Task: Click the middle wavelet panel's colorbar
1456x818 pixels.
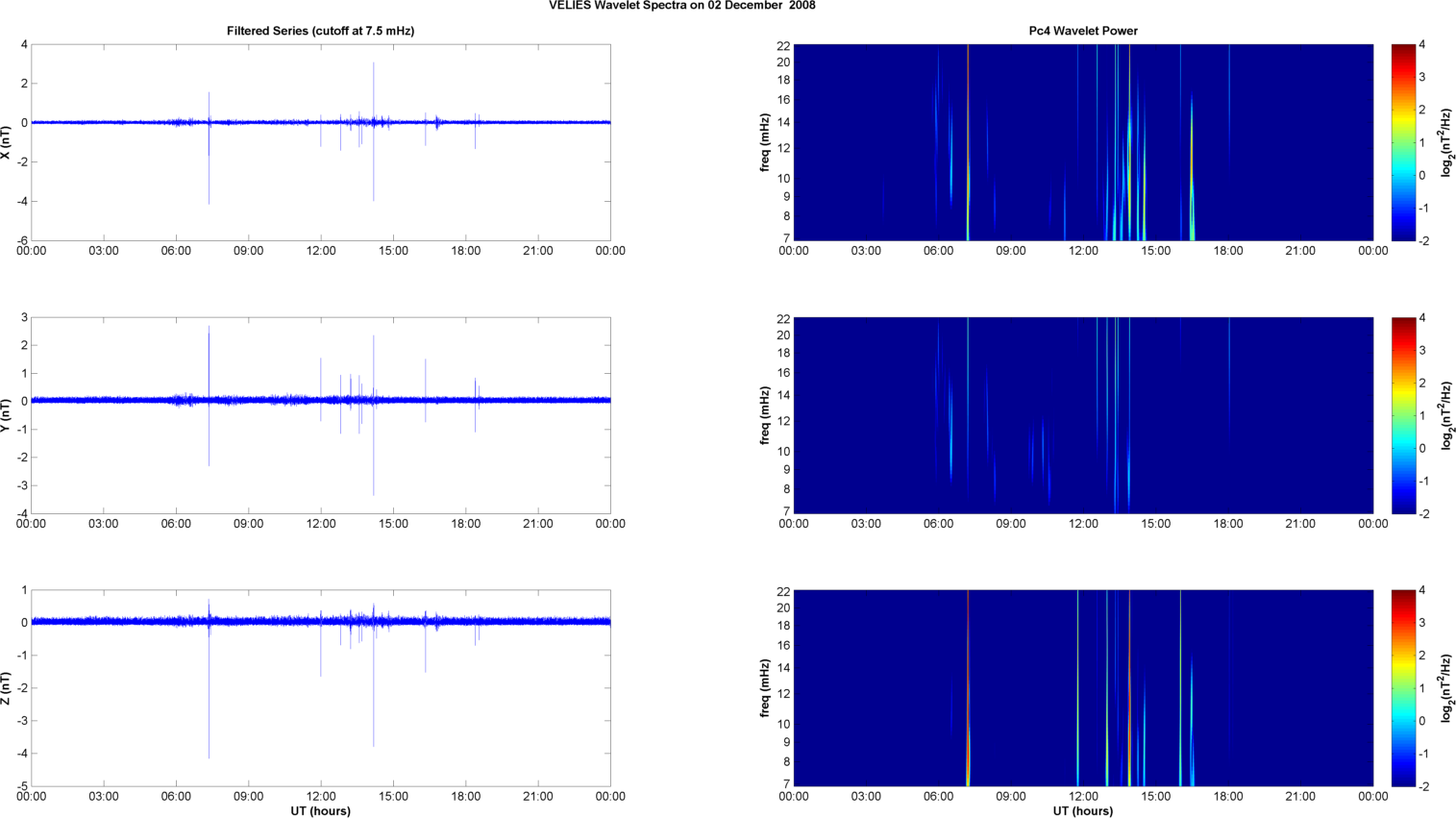Action: pos(1403,415)
